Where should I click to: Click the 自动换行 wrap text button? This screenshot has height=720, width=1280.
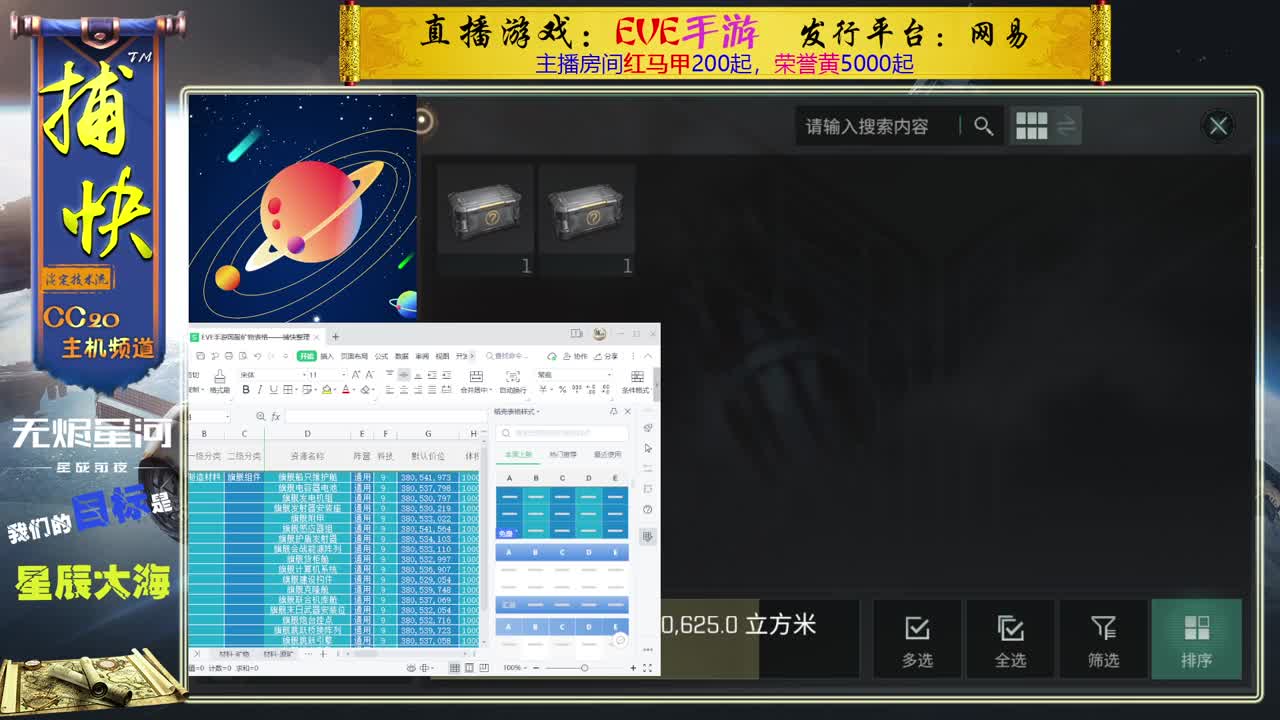(513, 381)
